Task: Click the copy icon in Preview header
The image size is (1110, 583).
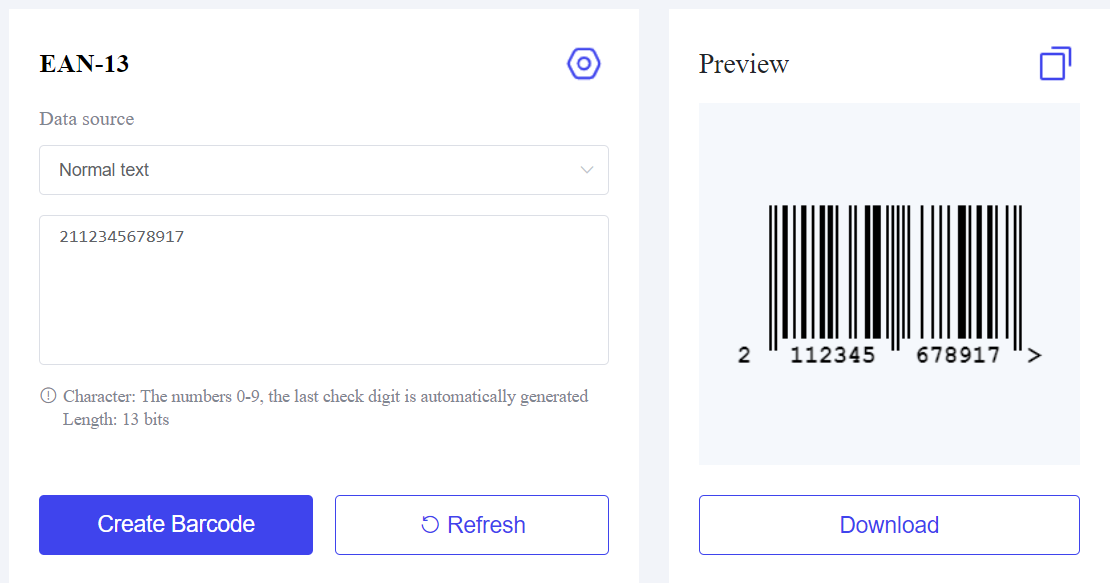Action: (x=1055, y=64)
